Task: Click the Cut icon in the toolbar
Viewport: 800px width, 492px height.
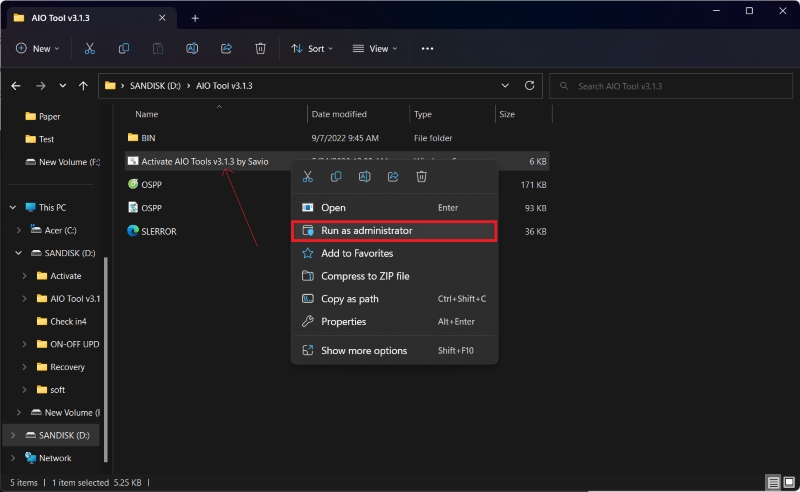Action: (x=90, y=48)
